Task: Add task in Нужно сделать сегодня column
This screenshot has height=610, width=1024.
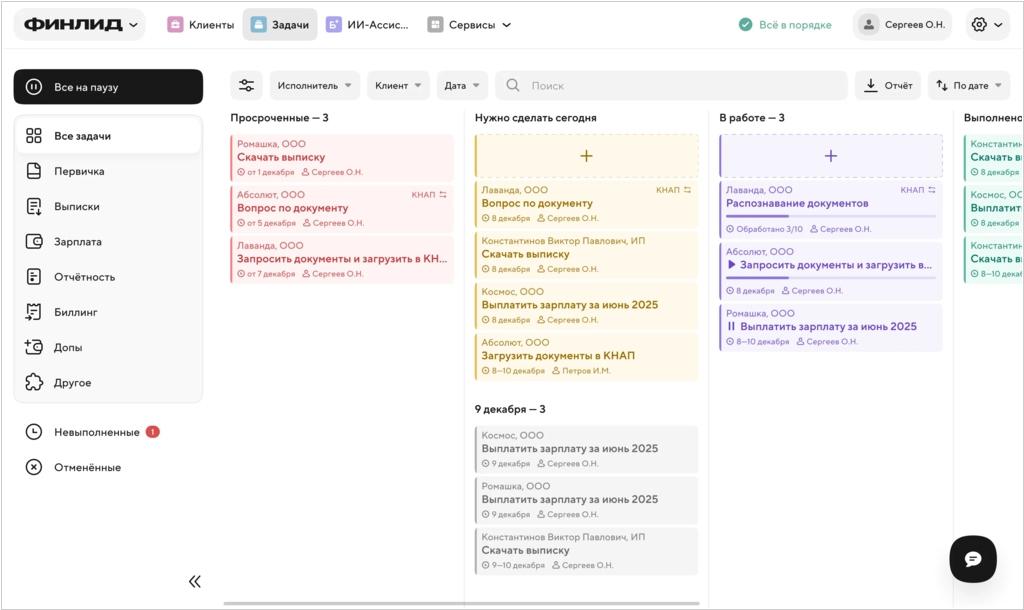Action: tap(586, 156)
